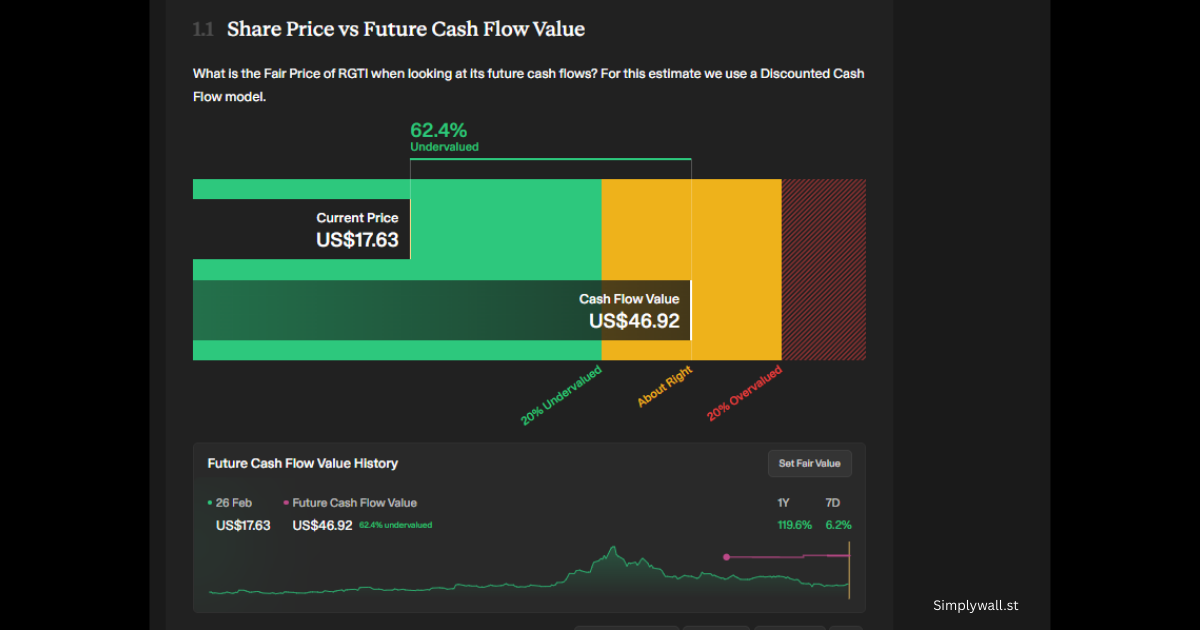Click the yellow vertical marker at chart's right end
The width and height of the screenshot is (1200, 630).
click(849, 570)
